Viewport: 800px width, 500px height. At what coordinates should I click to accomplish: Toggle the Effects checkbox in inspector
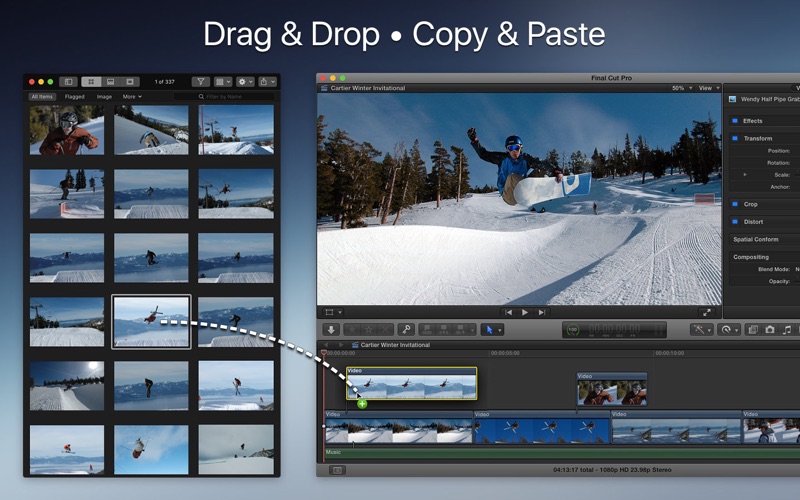(734, 121)
